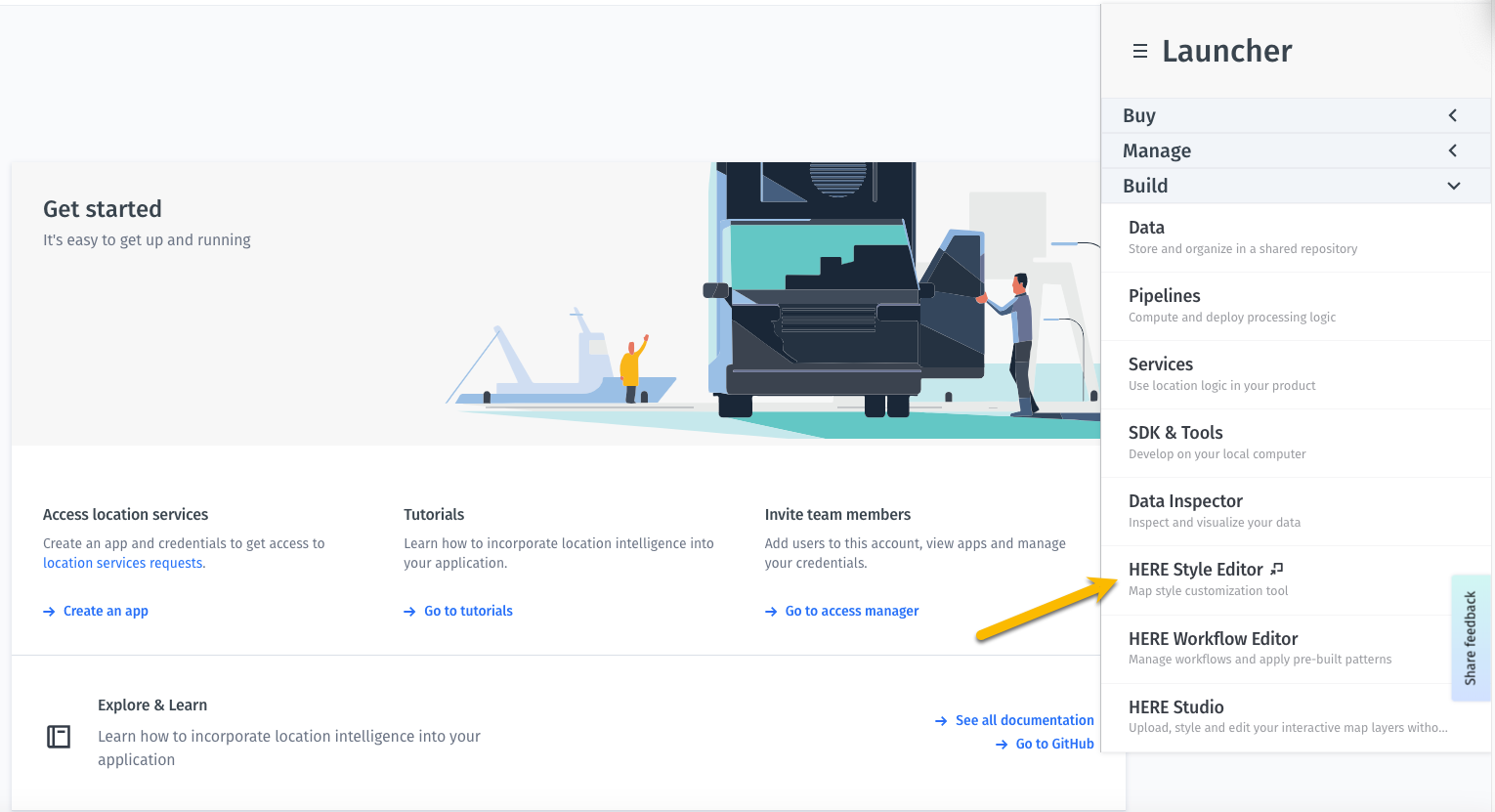
Task: Click the arrow icon before Go to tutorials
Action: [409, 612]
